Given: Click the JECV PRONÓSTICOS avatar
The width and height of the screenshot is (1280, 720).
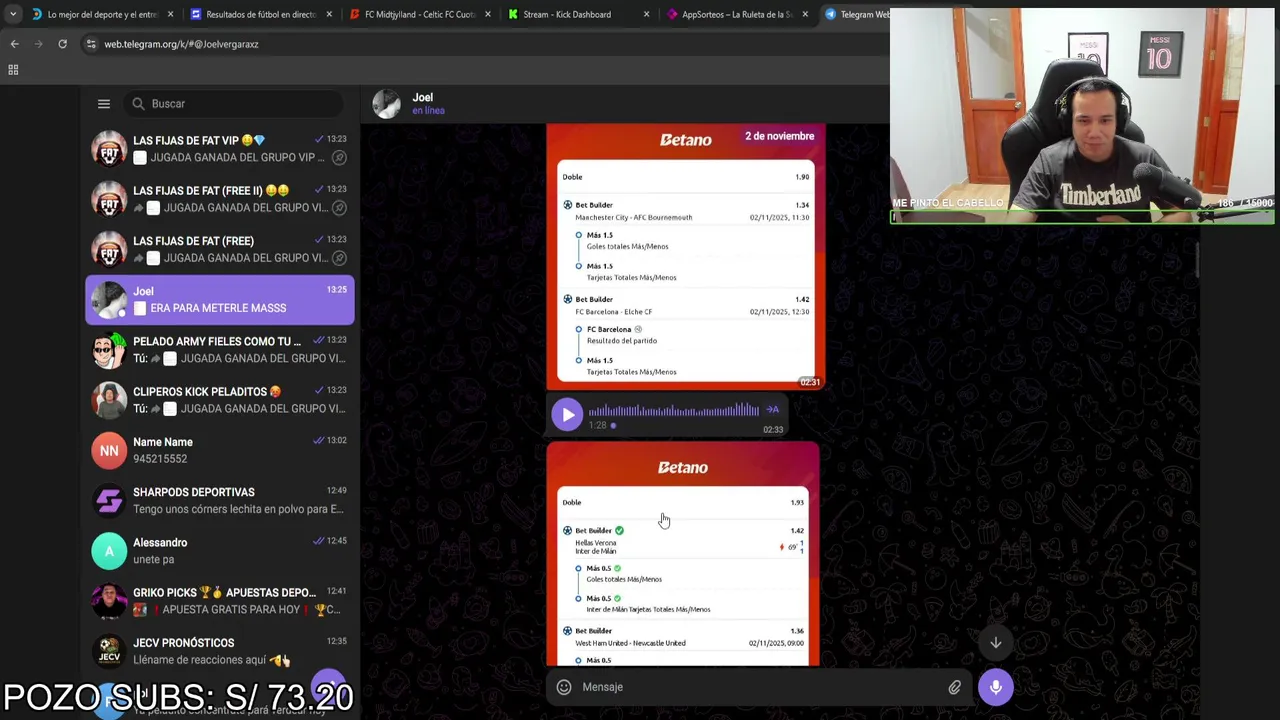Looking at the screenshot, I should click(109, 651).
